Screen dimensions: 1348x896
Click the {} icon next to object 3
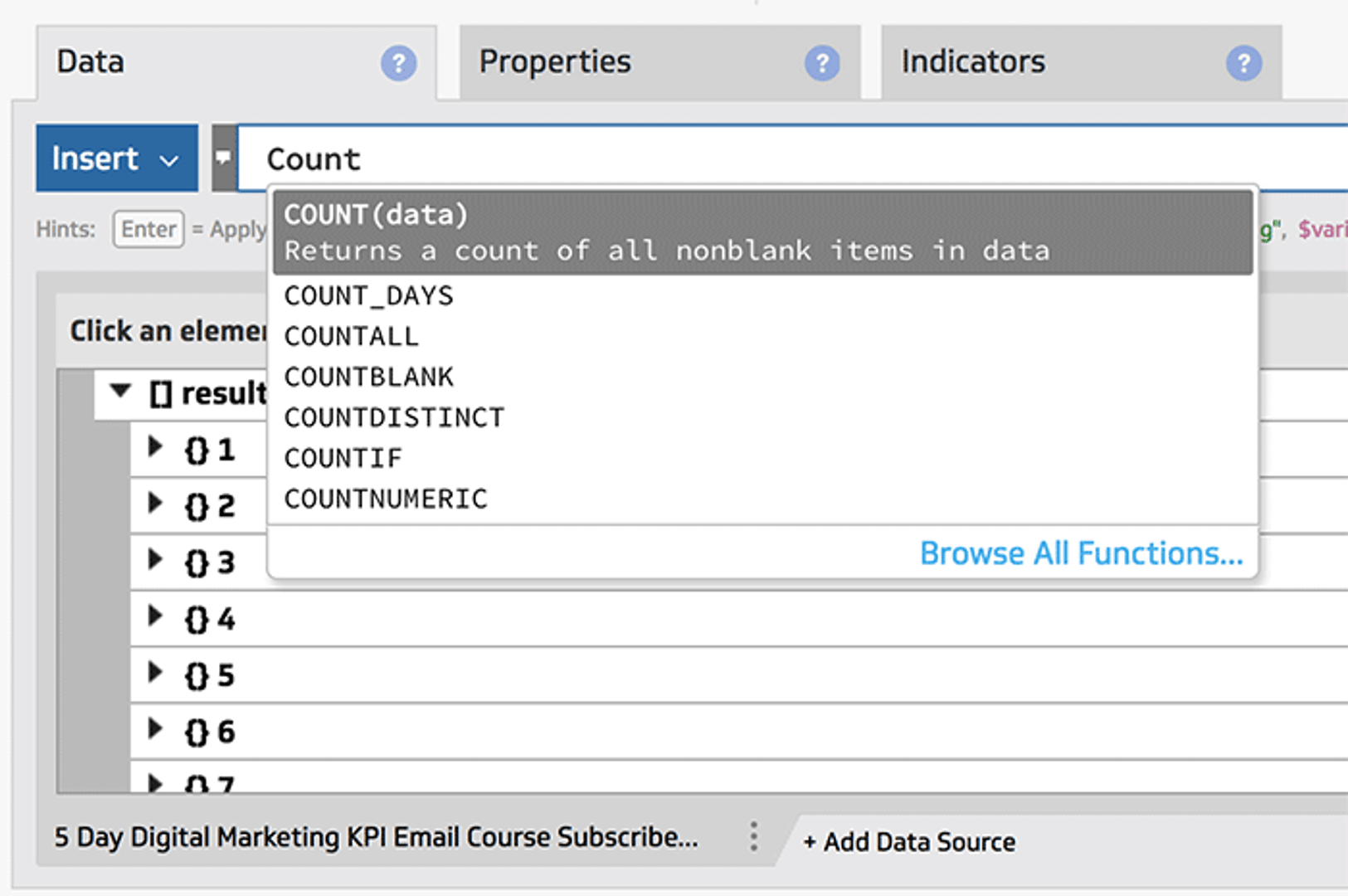(x=197, y=561)
